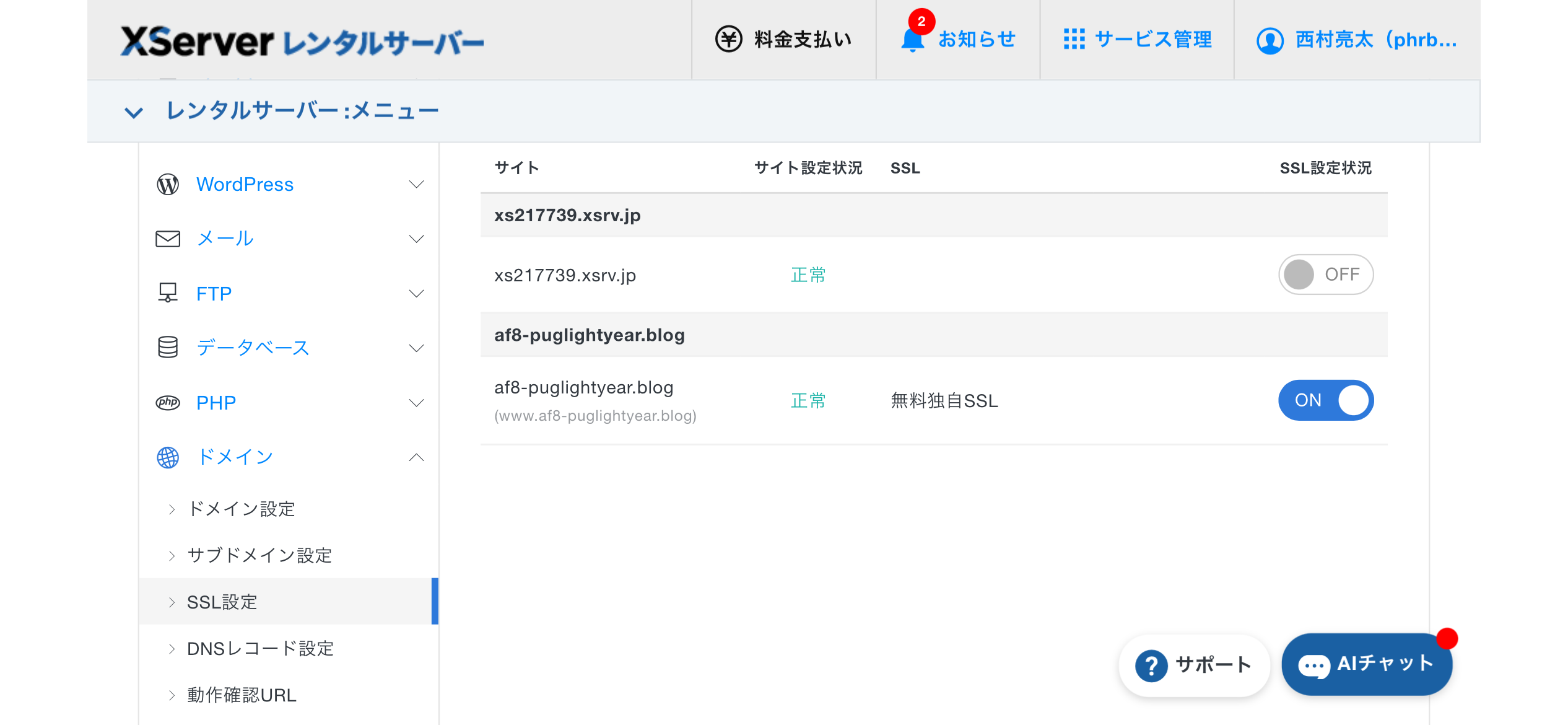Image resolution: width=1568 pixels, height=725 pixels.
Task: Click the FTP computer icon
Action: tap(168, 292)
